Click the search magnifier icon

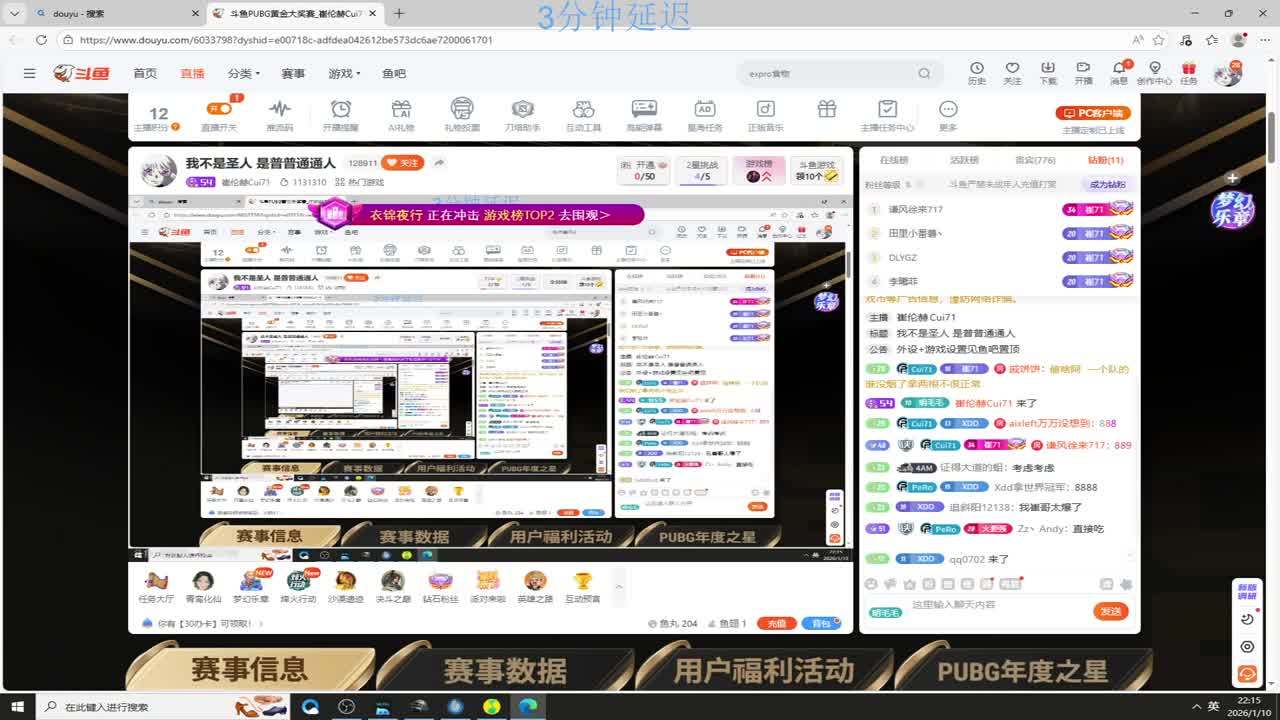click(924, 73)
